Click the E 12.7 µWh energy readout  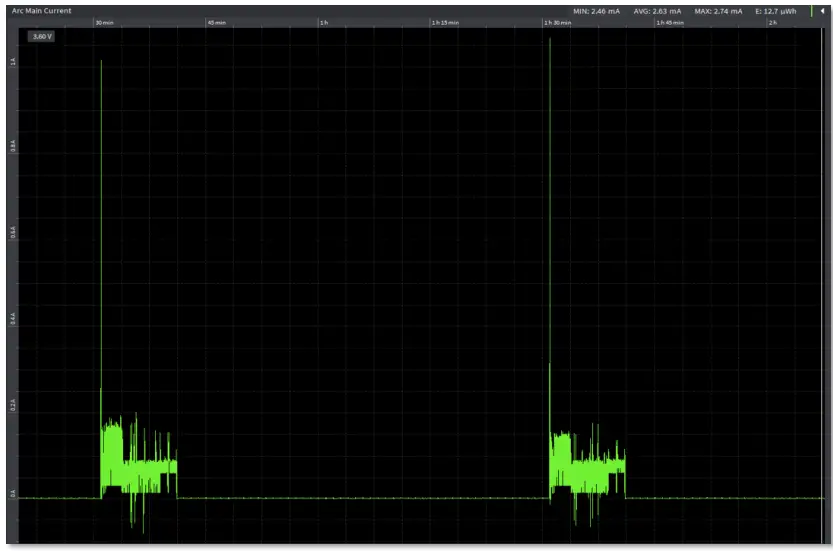pyautogui.click(x=776, y=11)
